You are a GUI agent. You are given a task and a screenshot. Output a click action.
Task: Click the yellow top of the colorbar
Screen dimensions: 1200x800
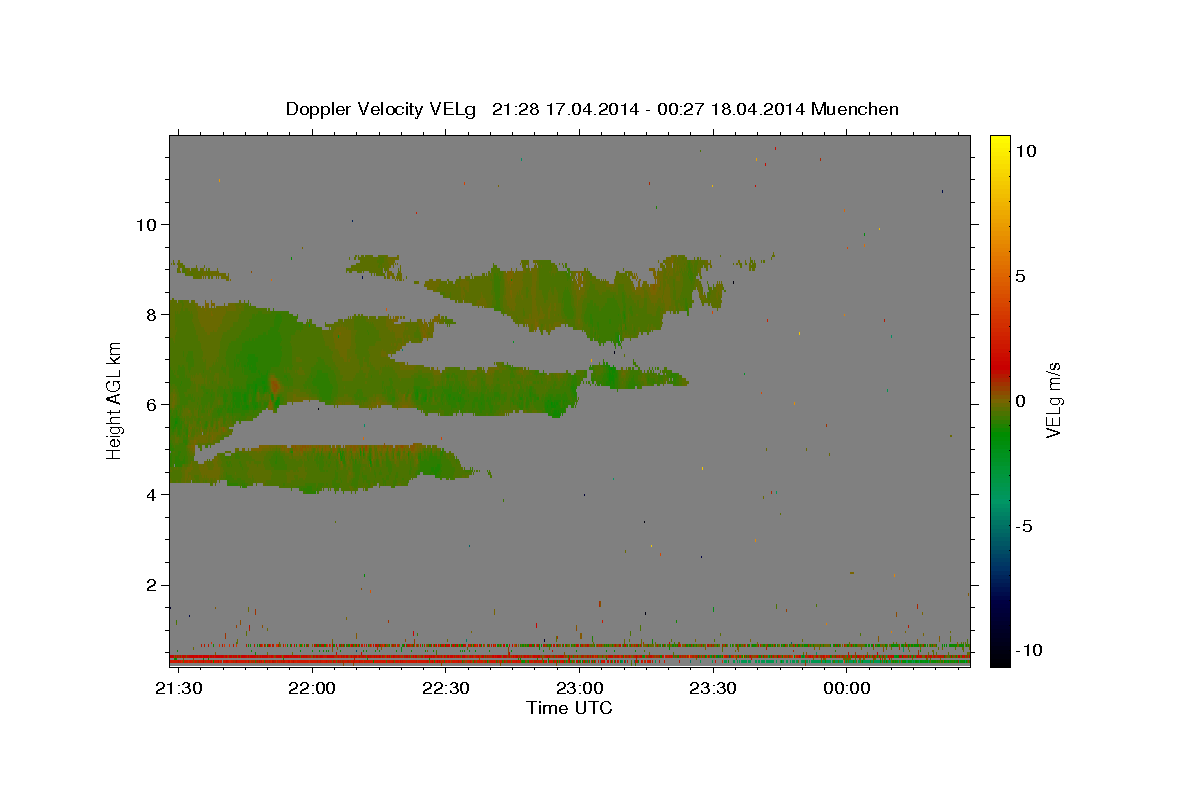tap(999, 142)
